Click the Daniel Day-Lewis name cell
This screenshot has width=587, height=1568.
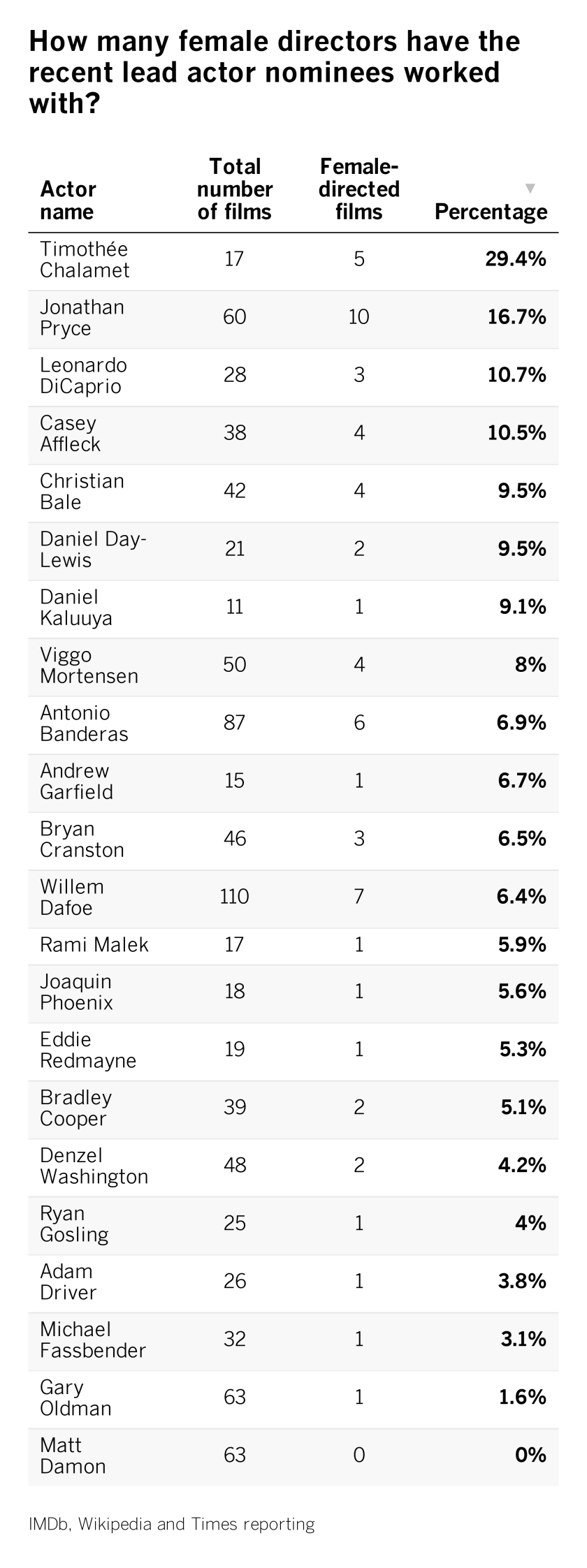[x=93, y=550]
